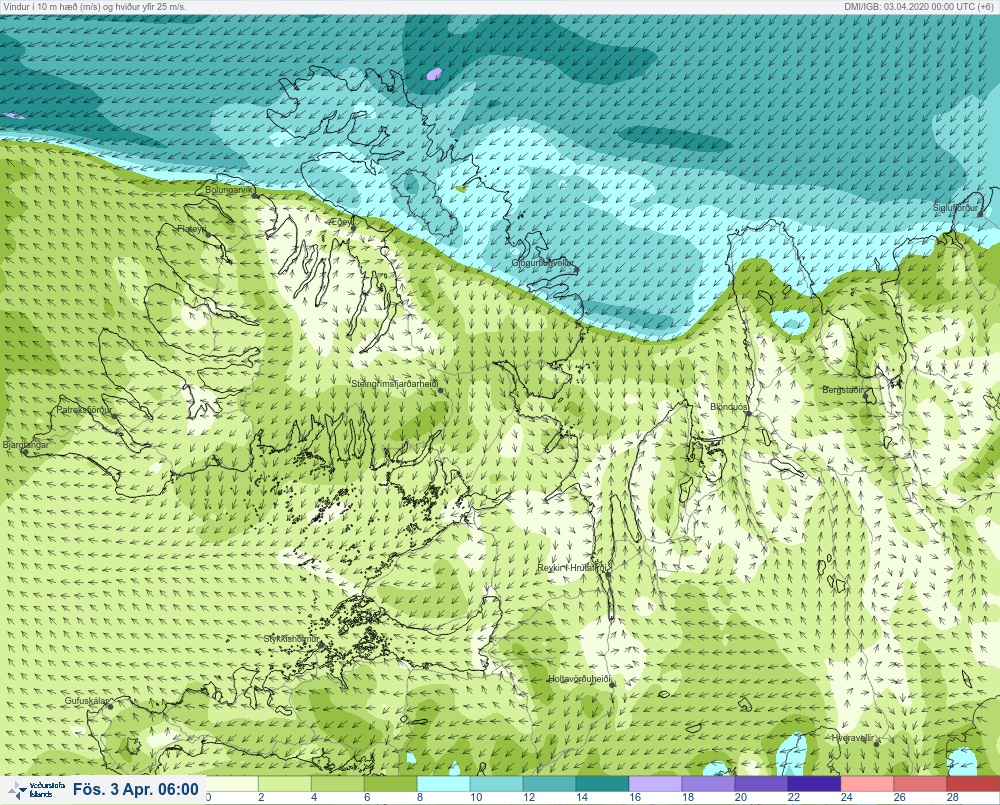Select the Æðey station label
This screenshot has width=1000, height=805.
click(341, 221)
